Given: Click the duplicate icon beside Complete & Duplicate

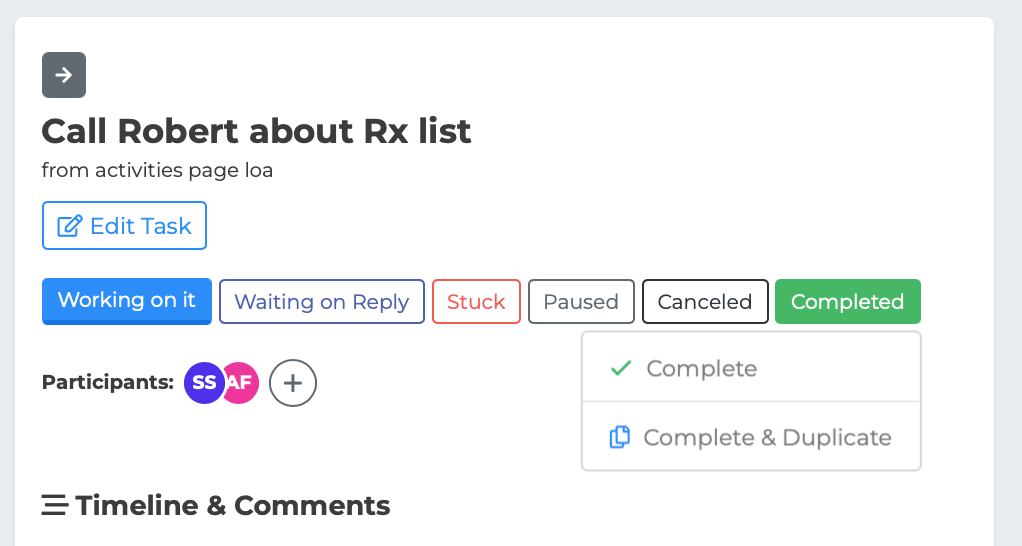Looking at the screenshot, I should 620,437.
